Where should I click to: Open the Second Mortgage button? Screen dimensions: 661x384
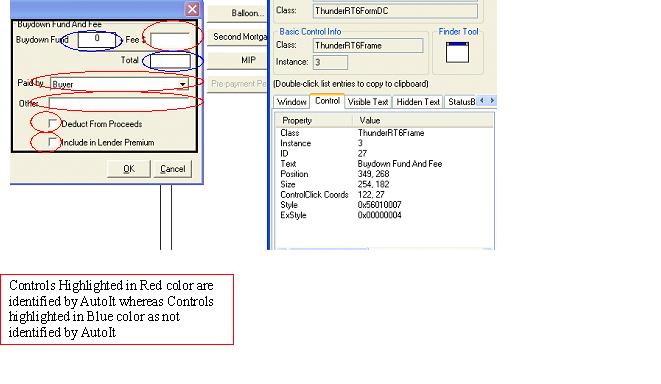[238, 37]
